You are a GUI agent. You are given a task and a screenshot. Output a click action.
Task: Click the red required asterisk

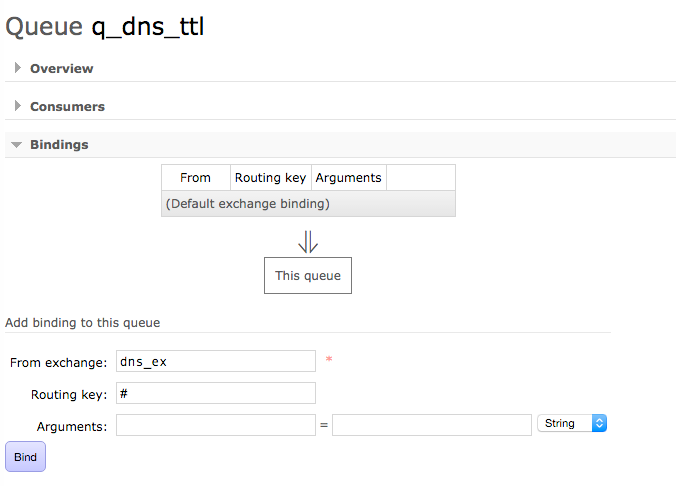329,359
